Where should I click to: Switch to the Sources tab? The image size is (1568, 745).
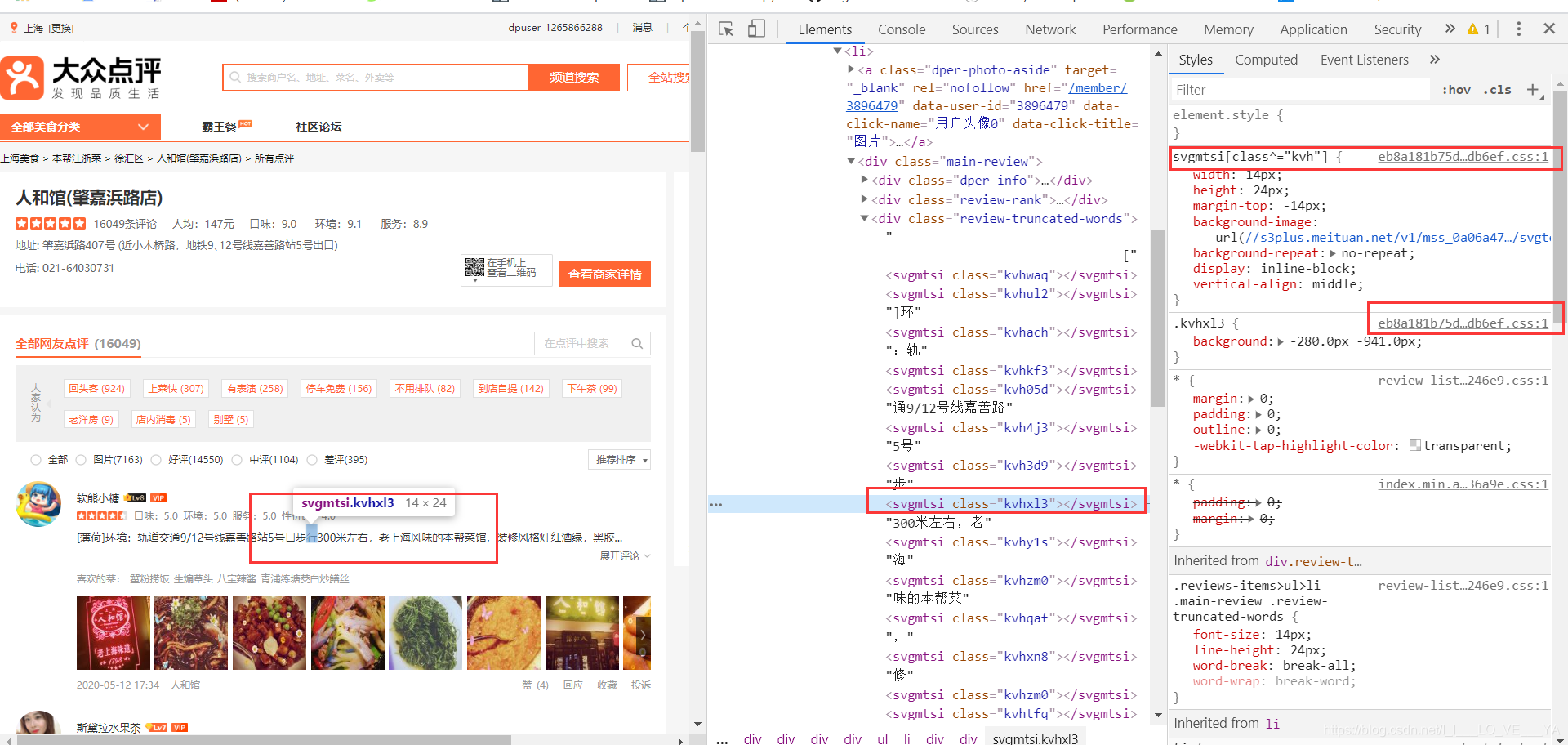click(975, 29)
